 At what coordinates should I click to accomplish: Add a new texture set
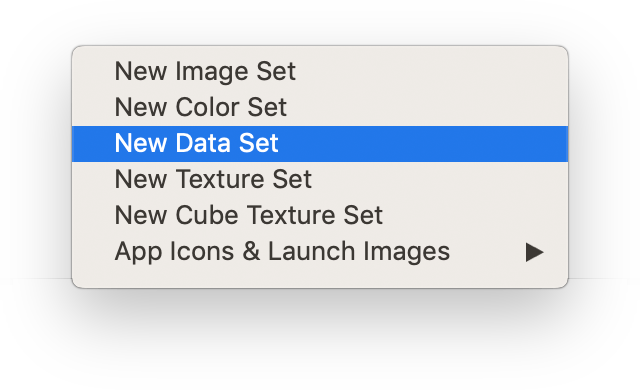(x=320, y=179)
